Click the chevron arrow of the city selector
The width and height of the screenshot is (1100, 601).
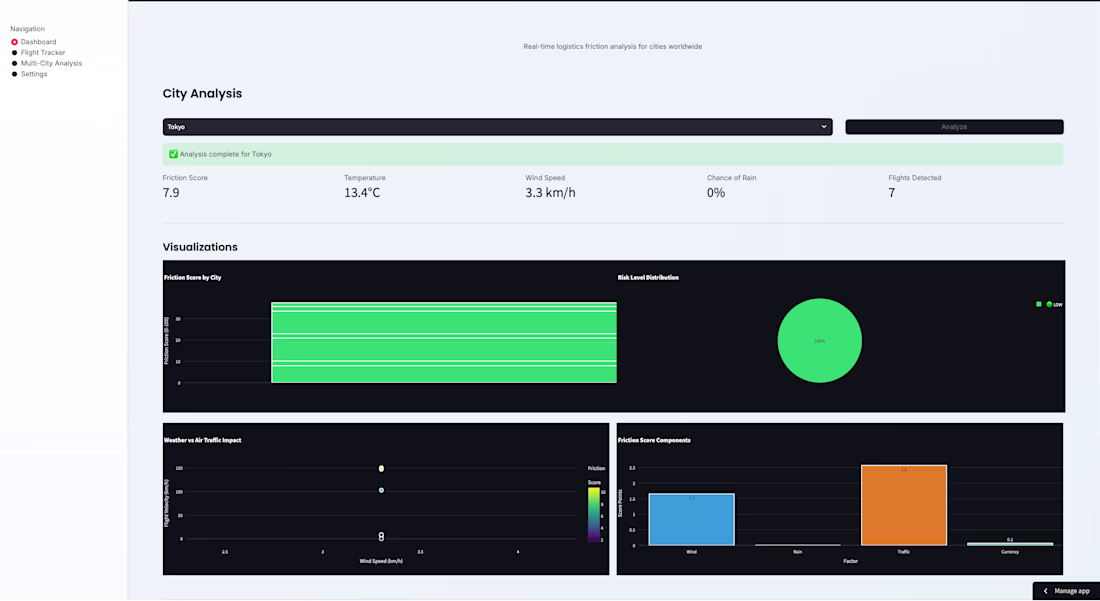click(824, 127)
